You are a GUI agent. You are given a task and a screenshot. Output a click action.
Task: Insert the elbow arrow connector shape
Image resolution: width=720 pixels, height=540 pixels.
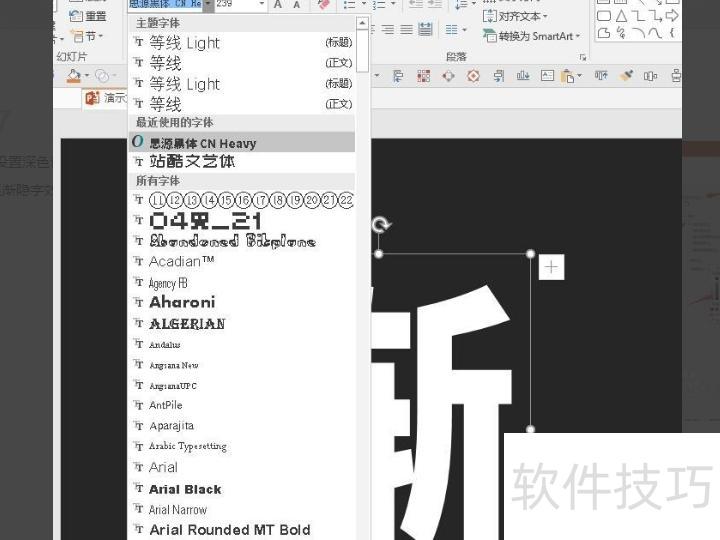pos(655,16)
